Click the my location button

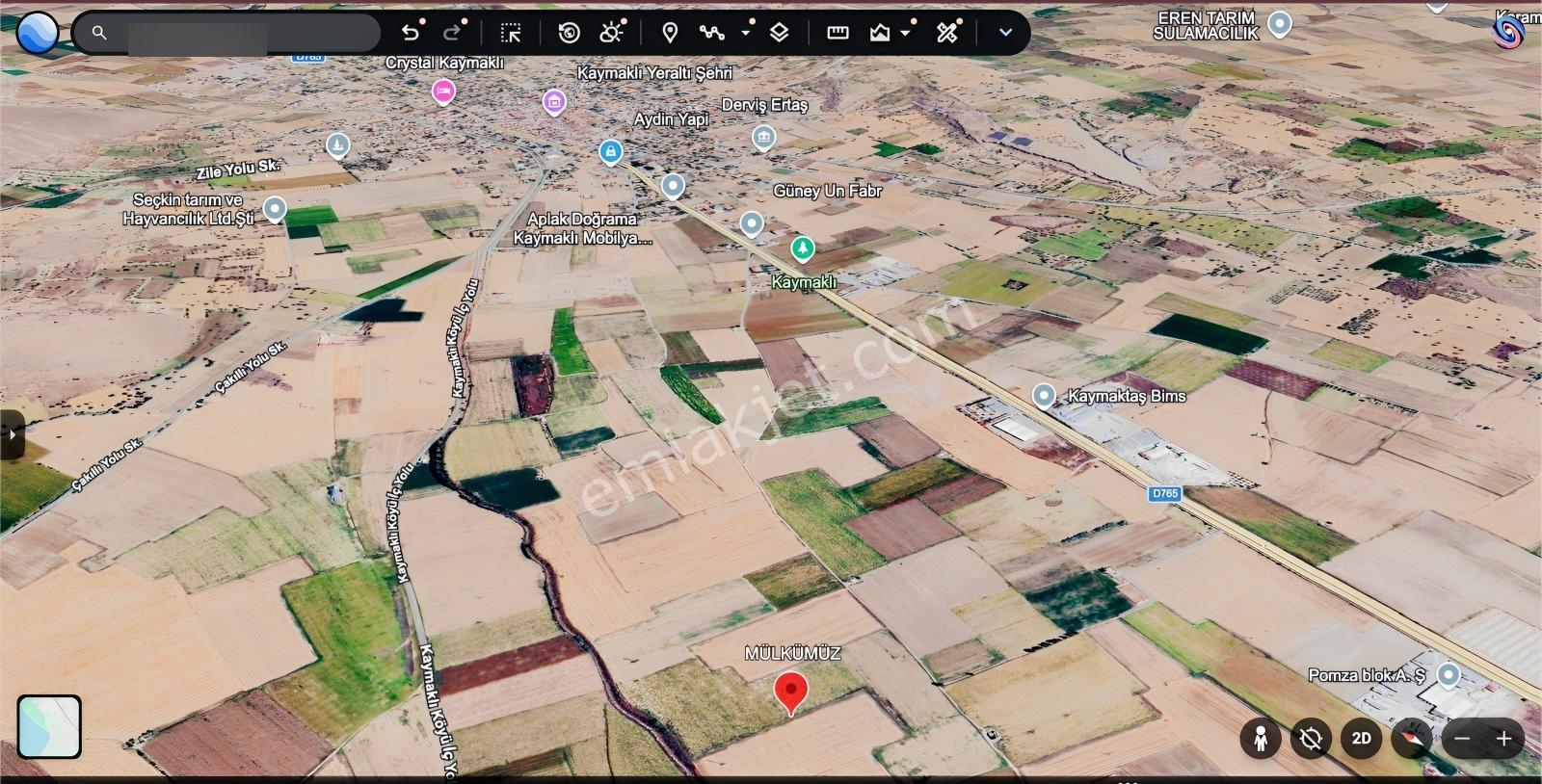point(1311,739)
